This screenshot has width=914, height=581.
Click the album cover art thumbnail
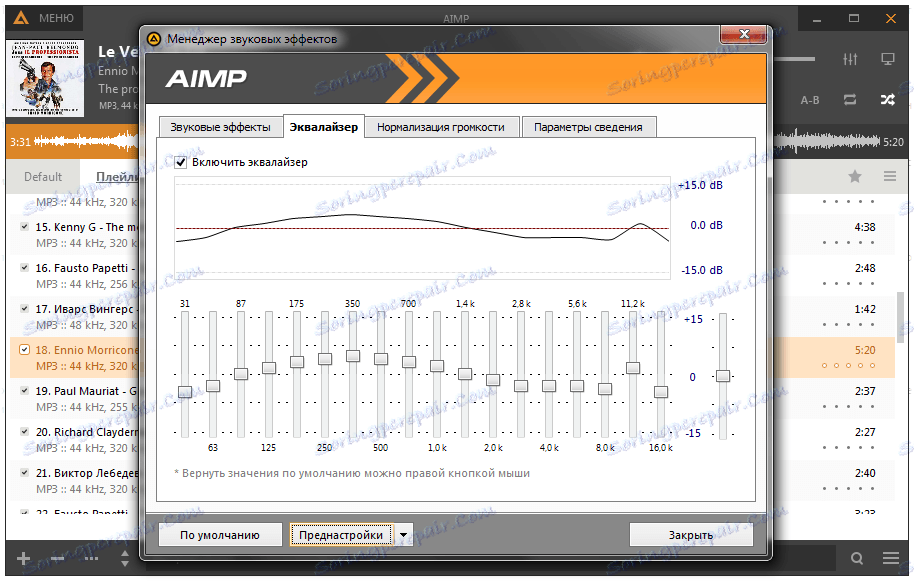coord(47,78)
